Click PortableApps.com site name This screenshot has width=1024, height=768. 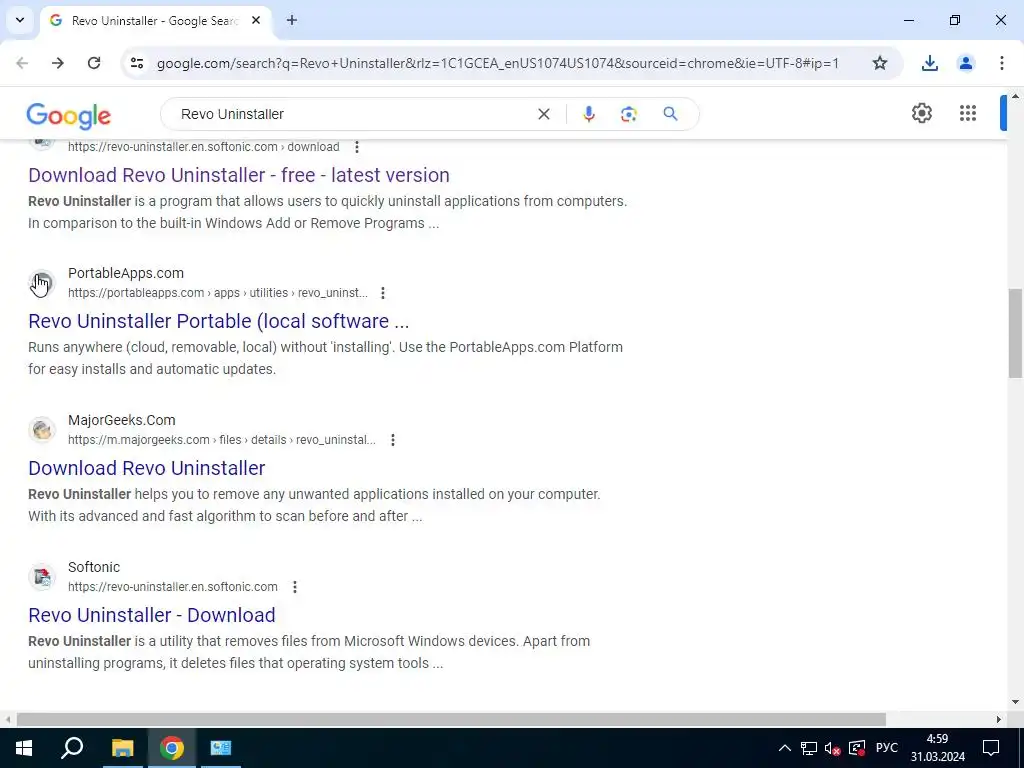(126, 273)
